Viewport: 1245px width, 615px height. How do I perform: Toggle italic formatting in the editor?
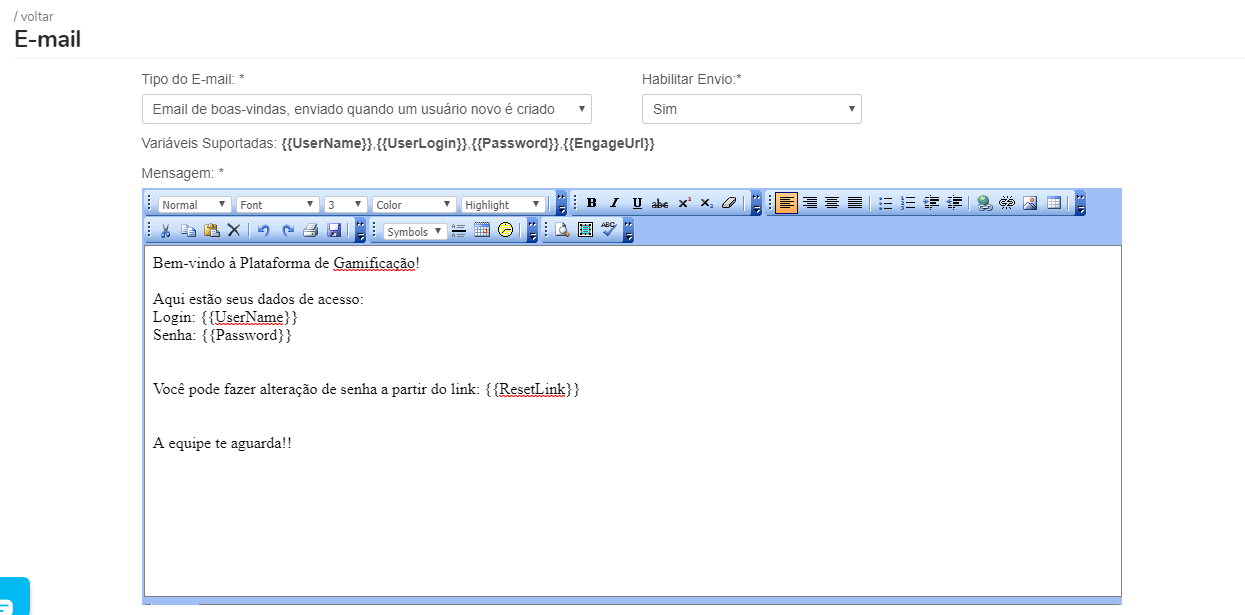coord(614,203)
